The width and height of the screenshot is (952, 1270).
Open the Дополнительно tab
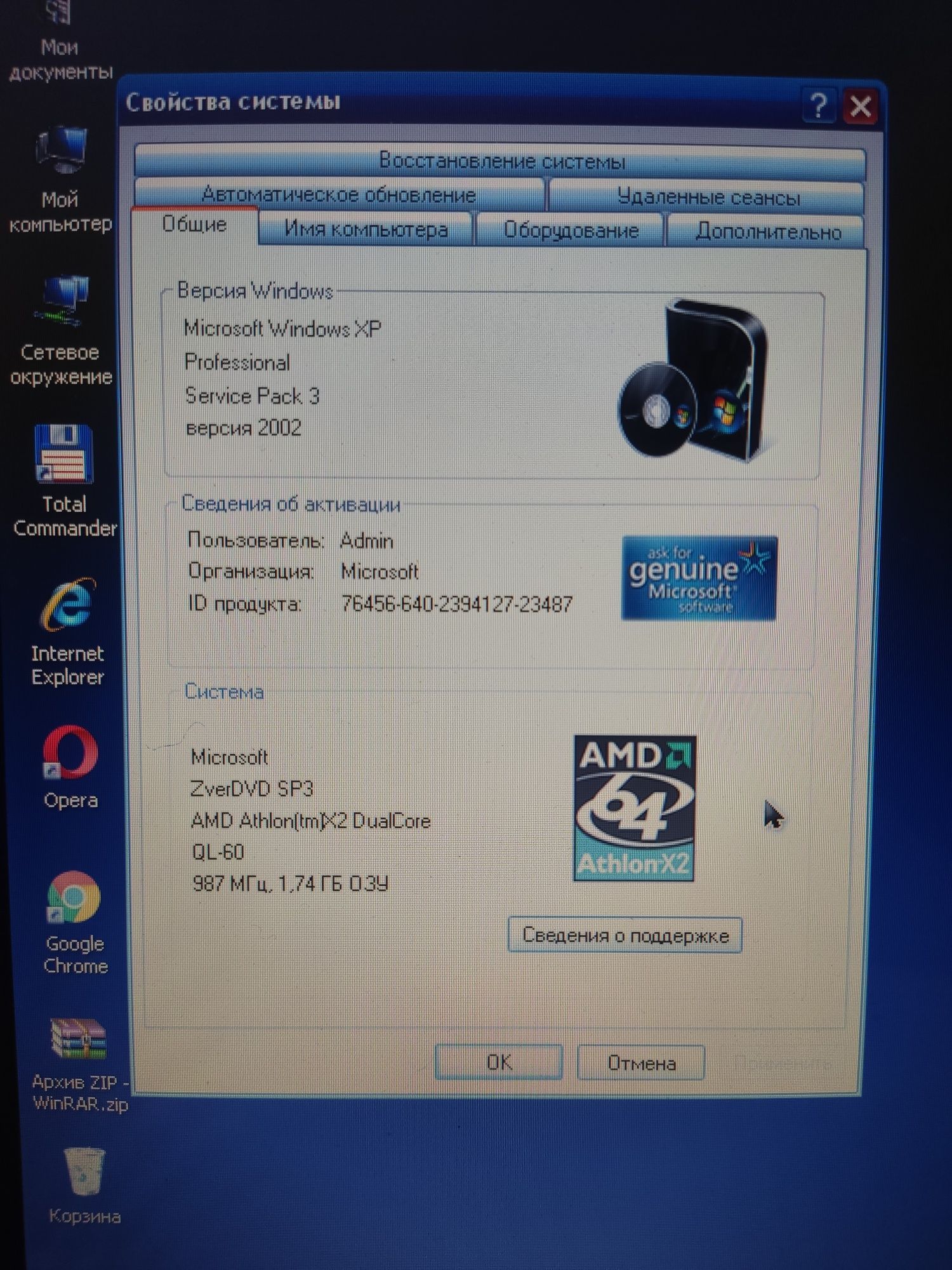tap(767, 231)
